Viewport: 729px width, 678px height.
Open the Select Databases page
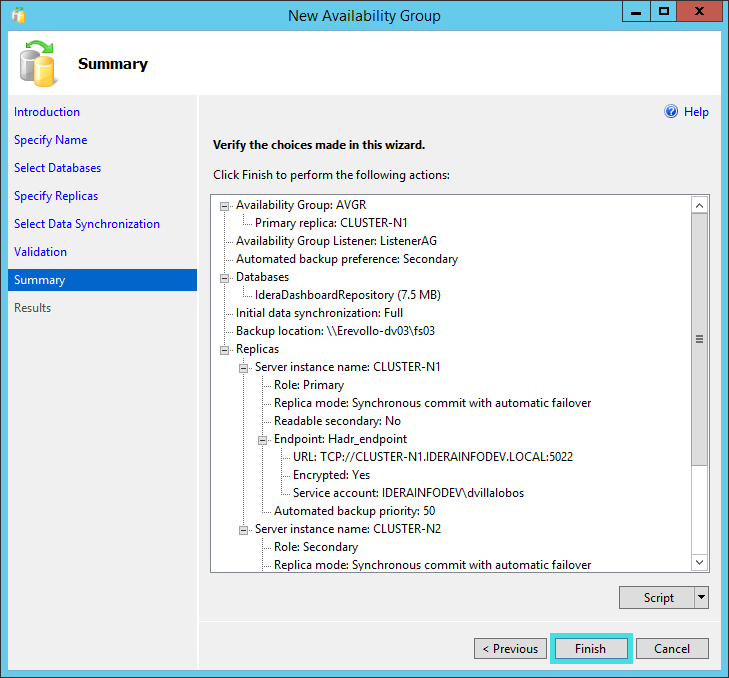click(x=58, y=168)
